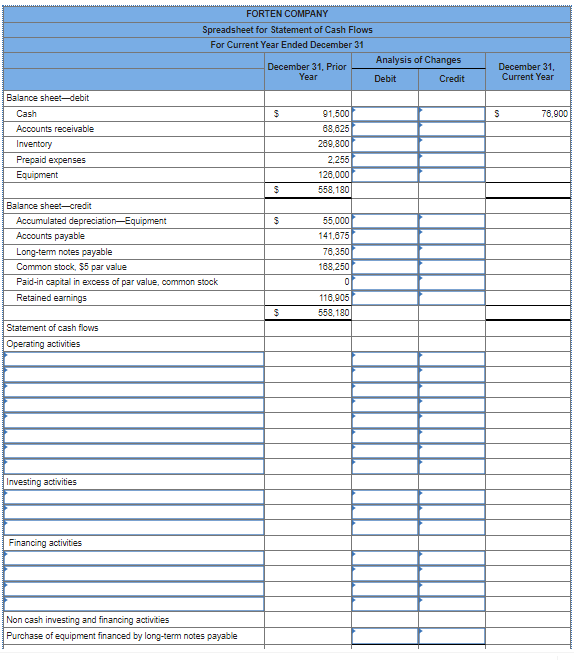Viewport: 574px width, 660px height.
Task: Click Paid-in capital in excess credit cell
Action: pos(452,282)
